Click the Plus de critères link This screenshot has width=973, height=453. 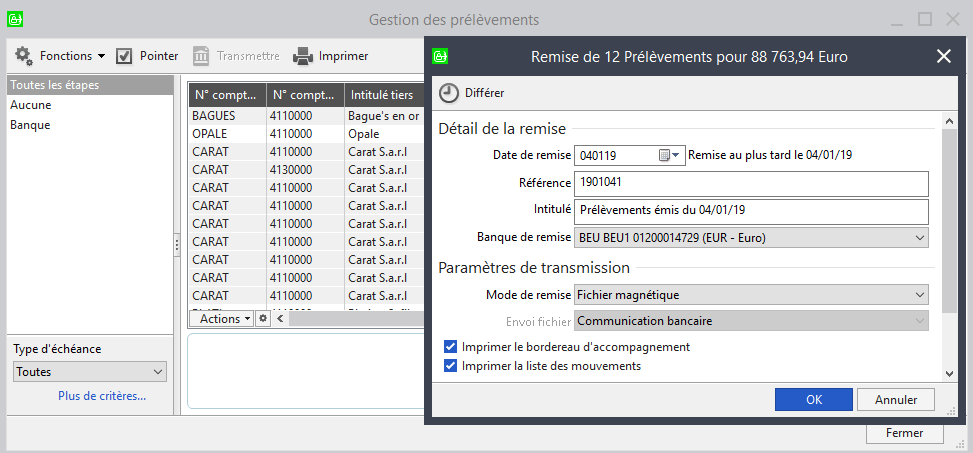point(102,396)
